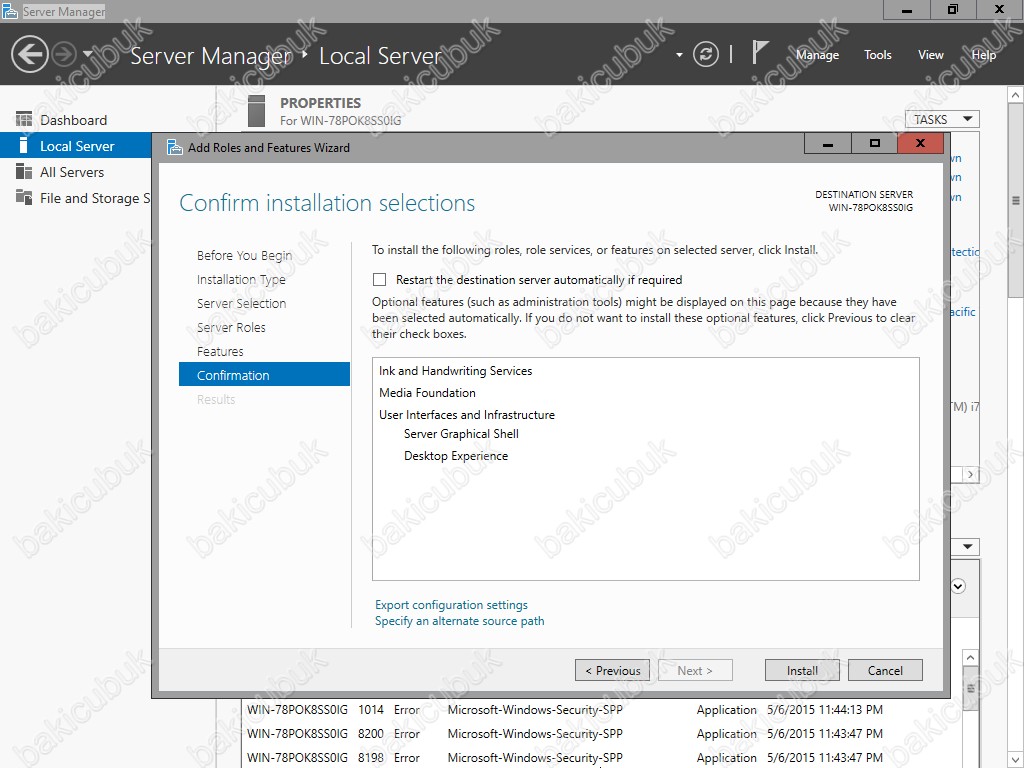Click the Server Manager app icon in title bar

pos(10,11)
